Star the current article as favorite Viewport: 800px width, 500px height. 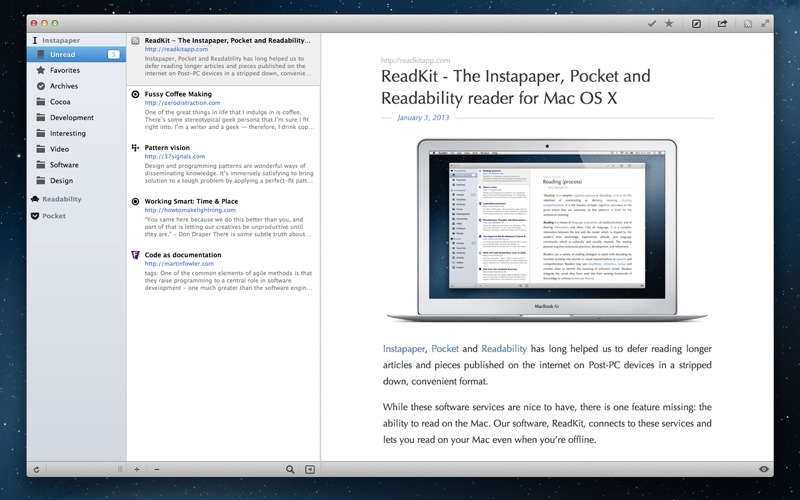click(668, 22)
